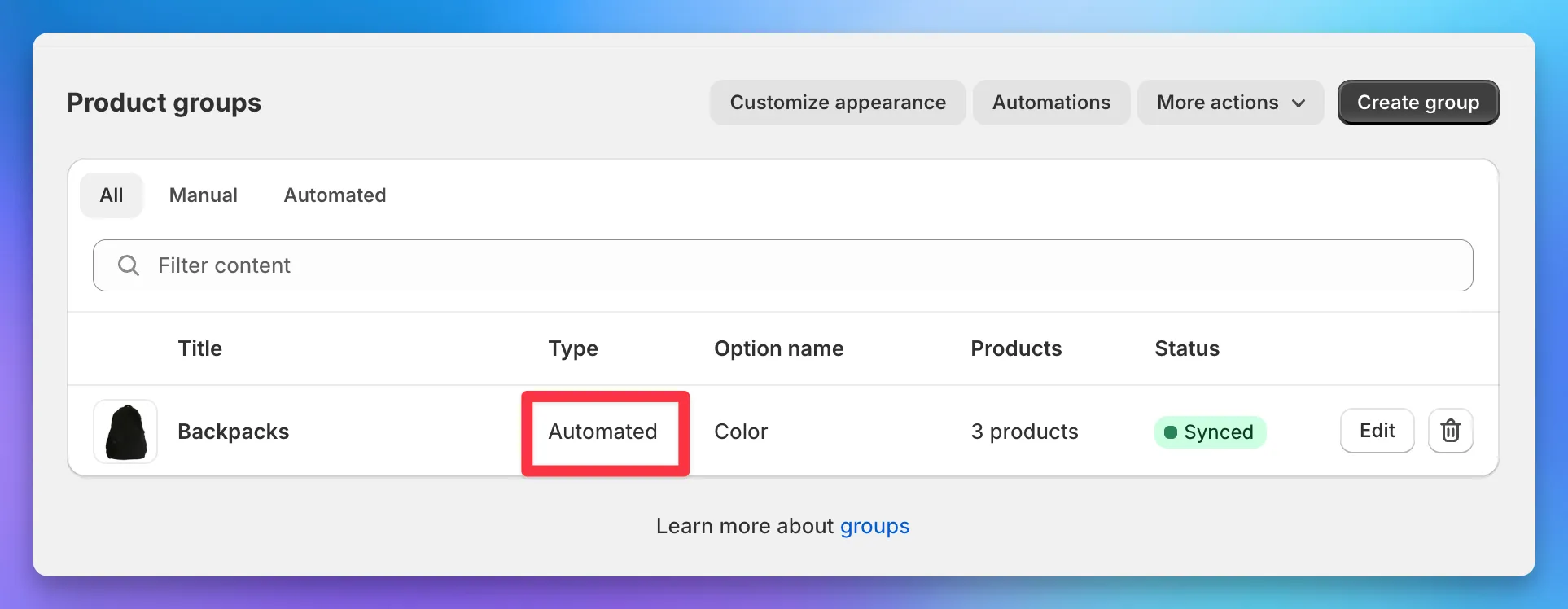Click the Create group button
1568x609 pixels.
pos(1418,103)
